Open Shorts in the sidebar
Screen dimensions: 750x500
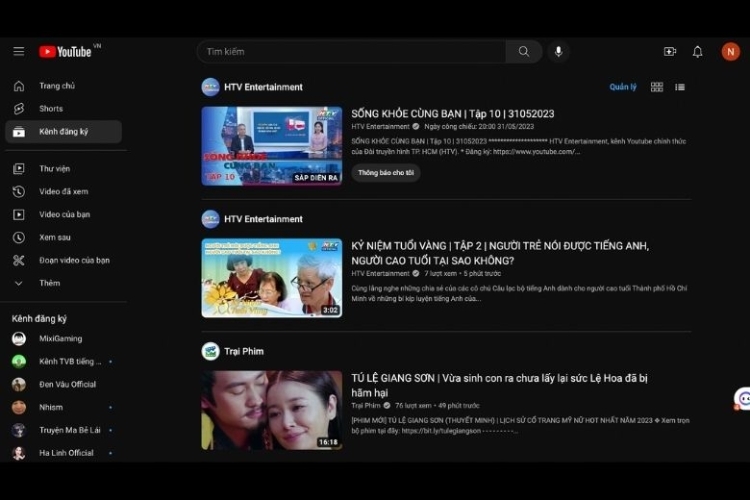[x=64, y=109]
